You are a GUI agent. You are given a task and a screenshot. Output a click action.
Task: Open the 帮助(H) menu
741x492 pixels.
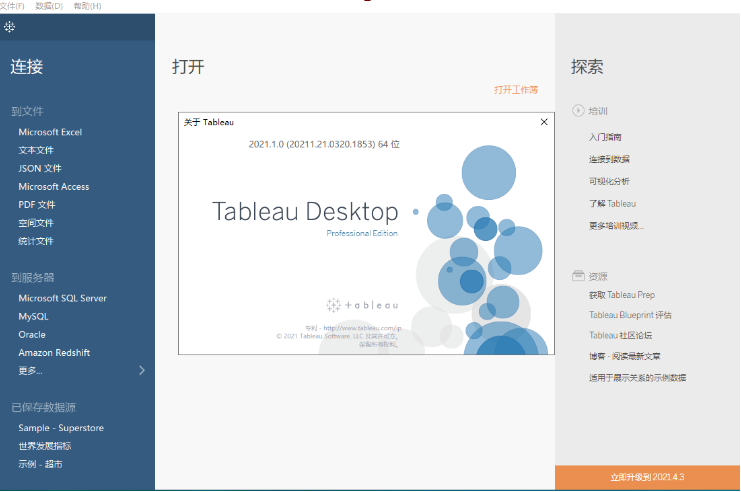88,6
